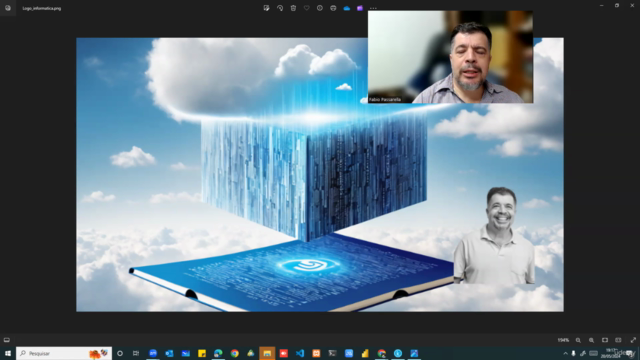The width and height of the screenshot is (640, 360).
Task: Open the first Google Chrome taskbar icon
Action: click(x=235, y=353)
